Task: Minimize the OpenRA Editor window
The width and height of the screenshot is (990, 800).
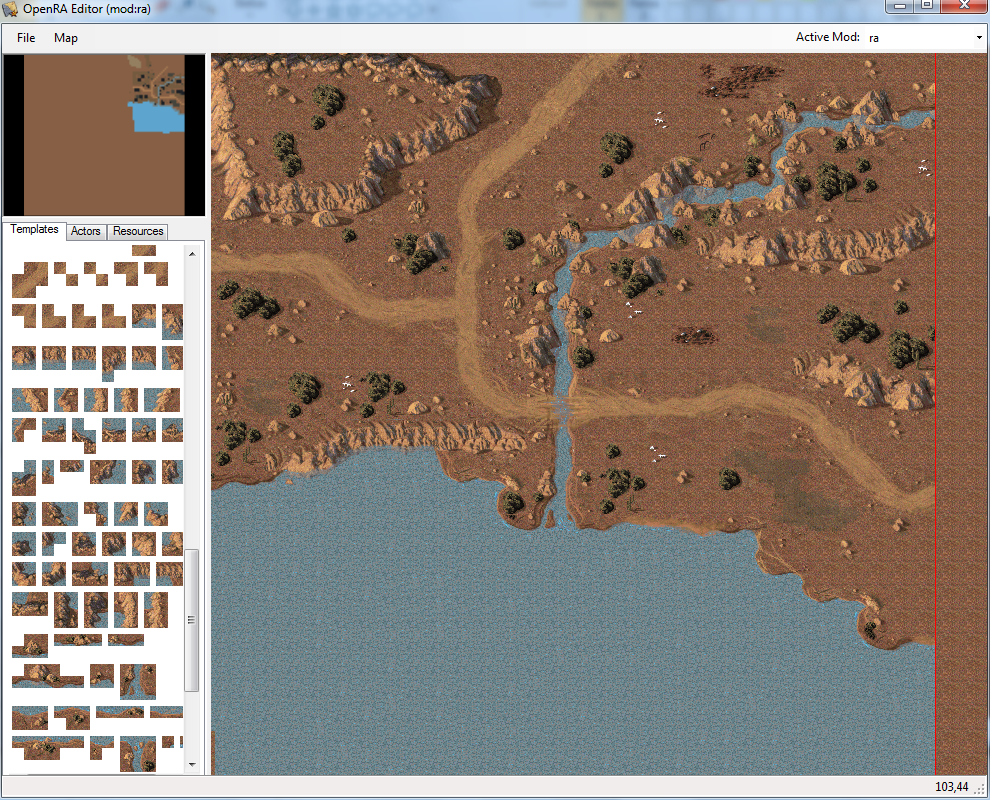Action: point(900,6)
